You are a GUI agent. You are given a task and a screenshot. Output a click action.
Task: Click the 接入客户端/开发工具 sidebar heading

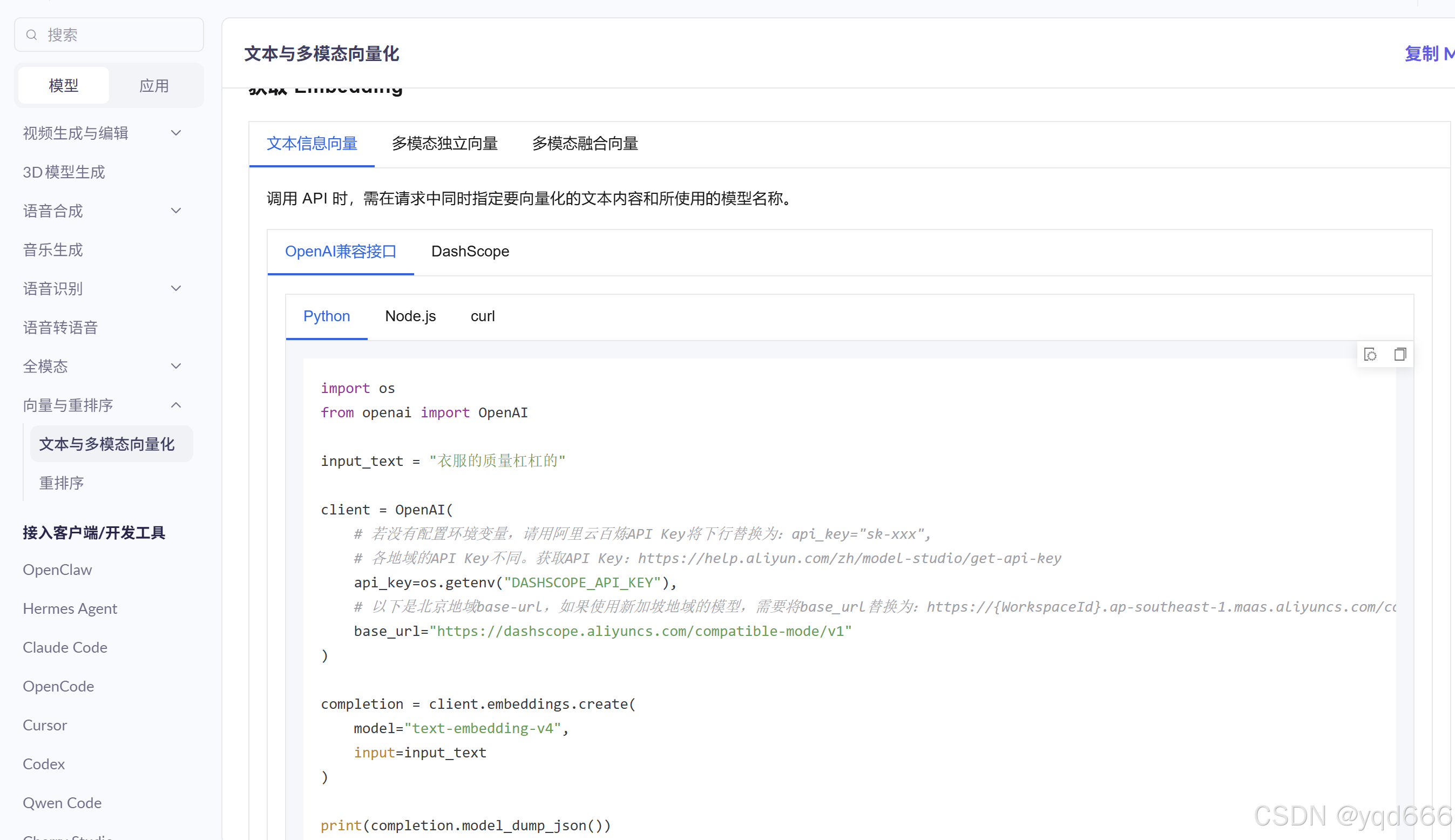coord(94,532)
